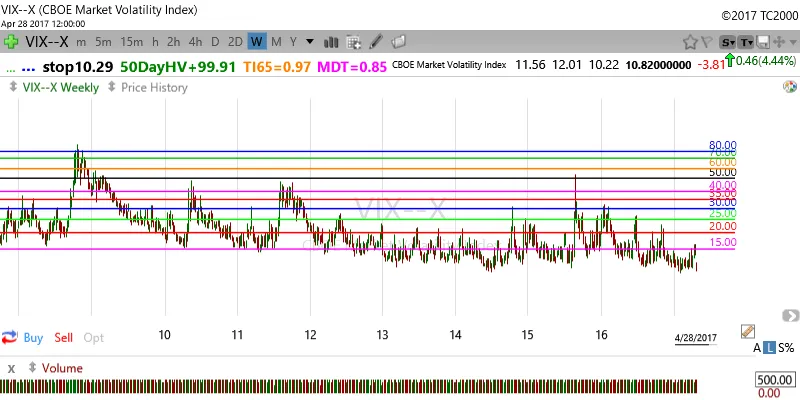Select the Daily 'D' timeframe
Viewport: 800px width, 400px height.
coord(215,42)
